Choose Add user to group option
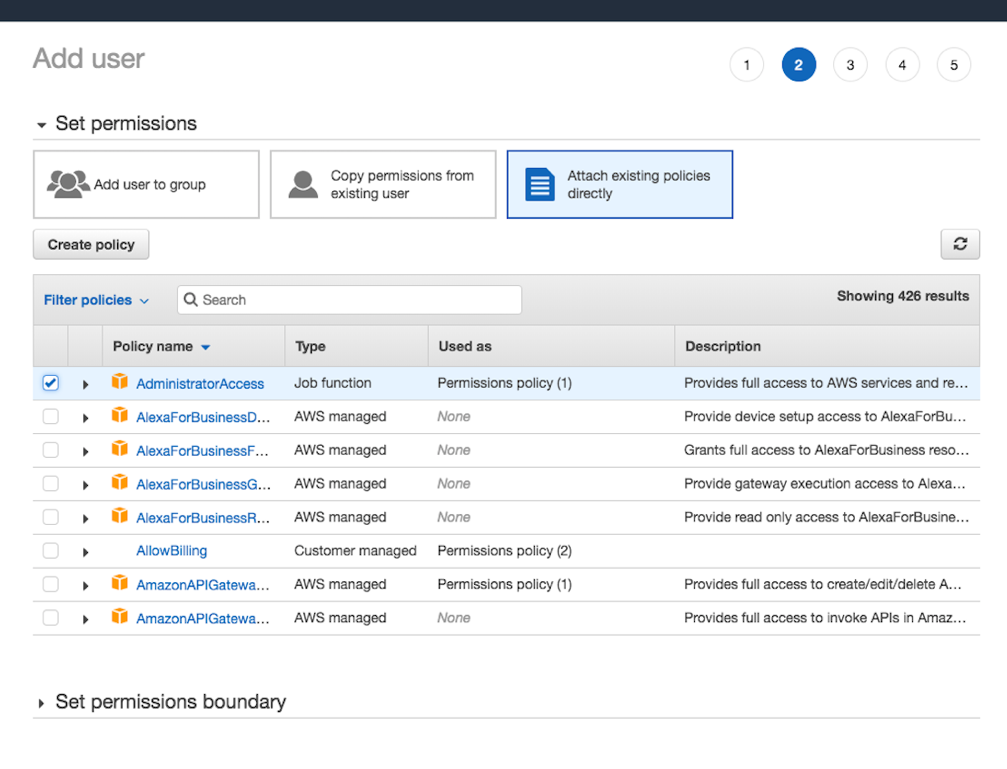Viewport: 1007px width, 769px height. pyautogui.click(x=146, y=184)
